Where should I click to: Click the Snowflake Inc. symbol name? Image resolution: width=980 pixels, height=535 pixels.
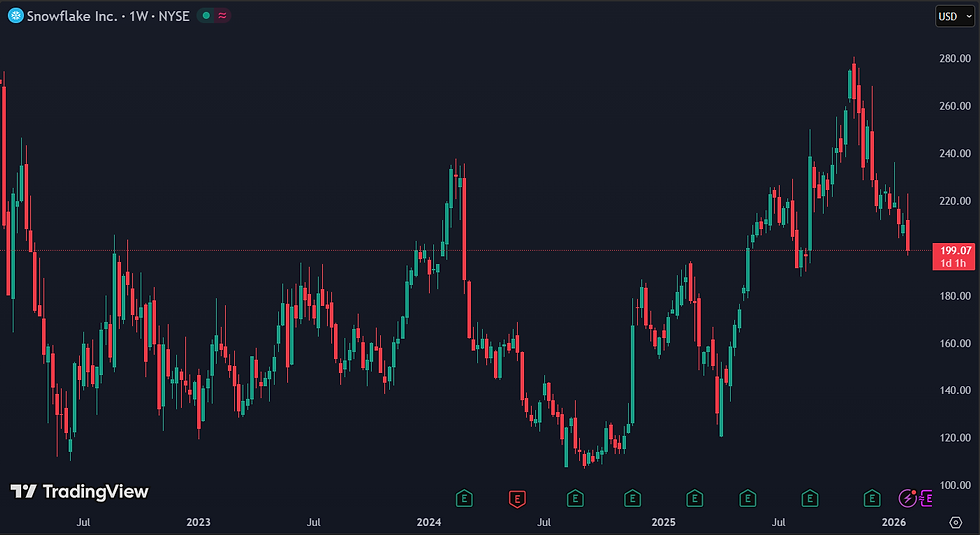(72, 16)
